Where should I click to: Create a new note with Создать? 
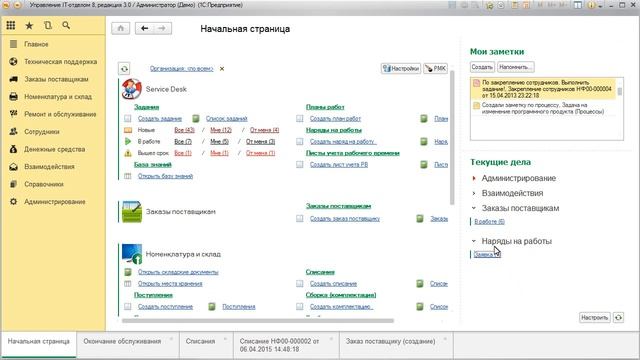point(482,67)
